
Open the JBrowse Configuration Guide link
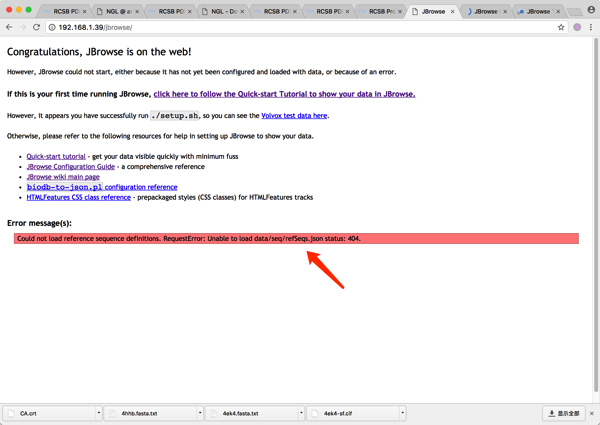click(x=71, y=167)
